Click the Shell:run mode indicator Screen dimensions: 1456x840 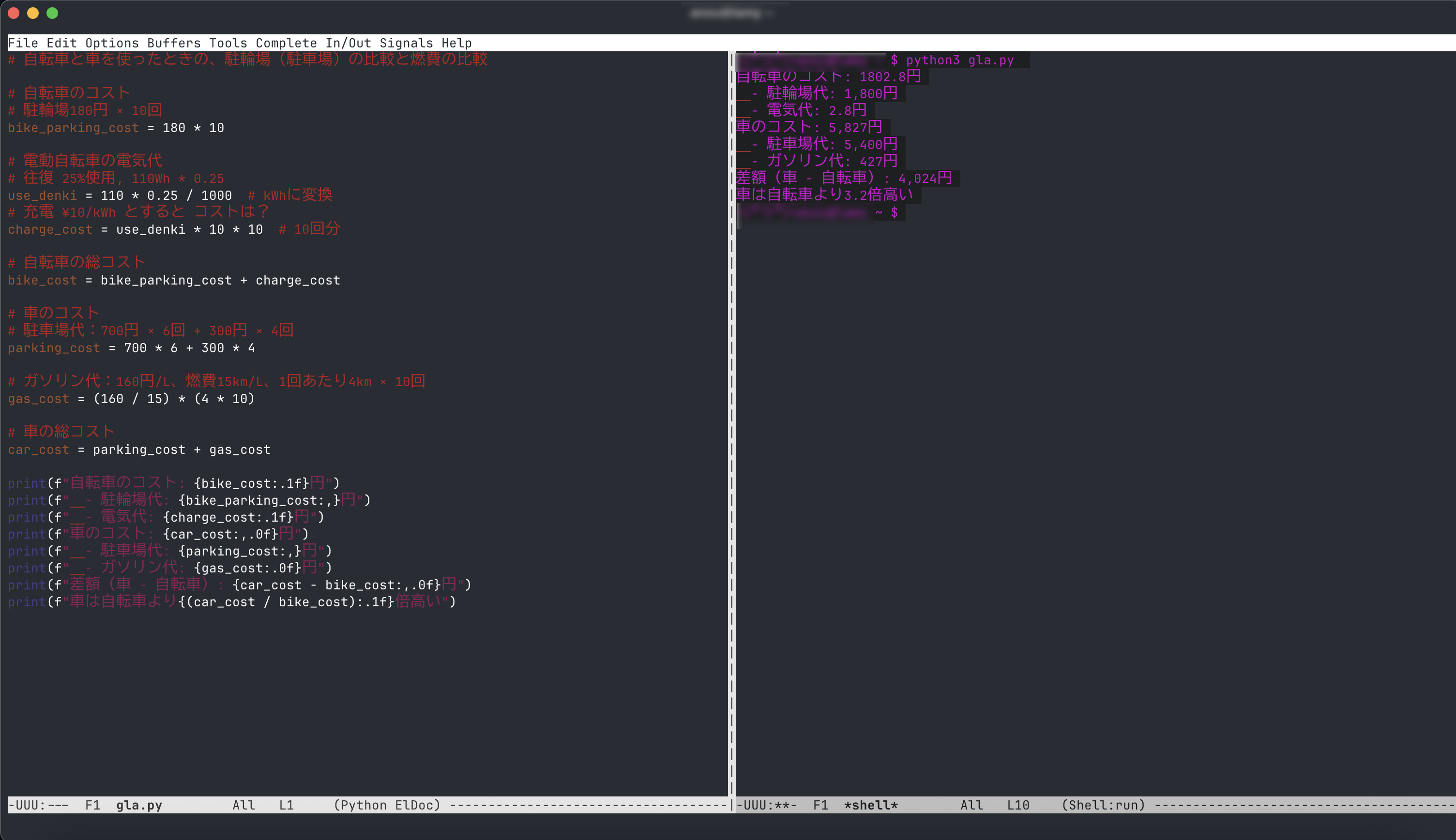click(x=1103, y=805)
